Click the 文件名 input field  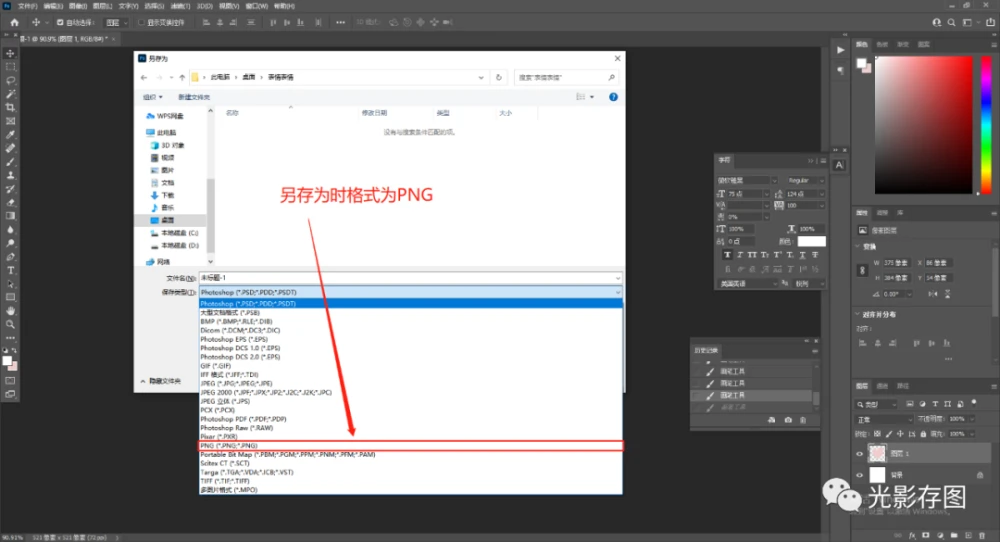[410, 277]
